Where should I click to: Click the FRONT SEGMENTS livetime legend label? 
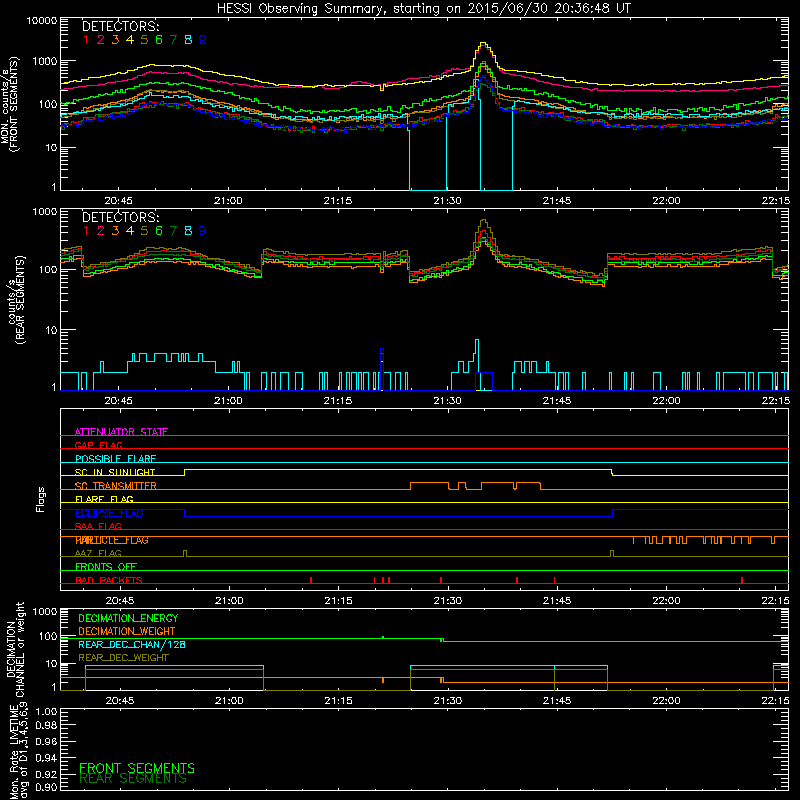(137, 768)
